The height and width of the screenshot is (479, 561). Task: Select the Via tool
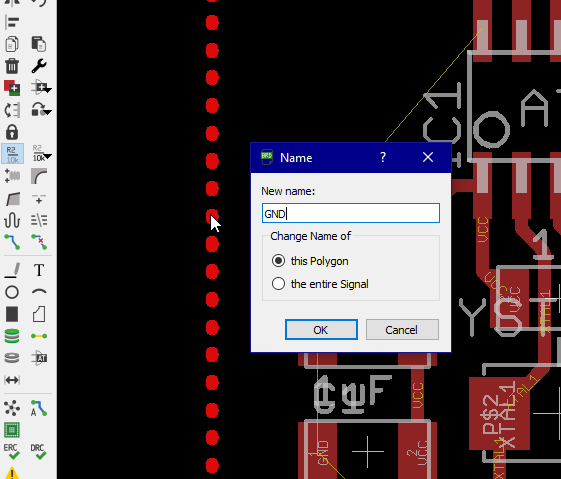(12, 336)
